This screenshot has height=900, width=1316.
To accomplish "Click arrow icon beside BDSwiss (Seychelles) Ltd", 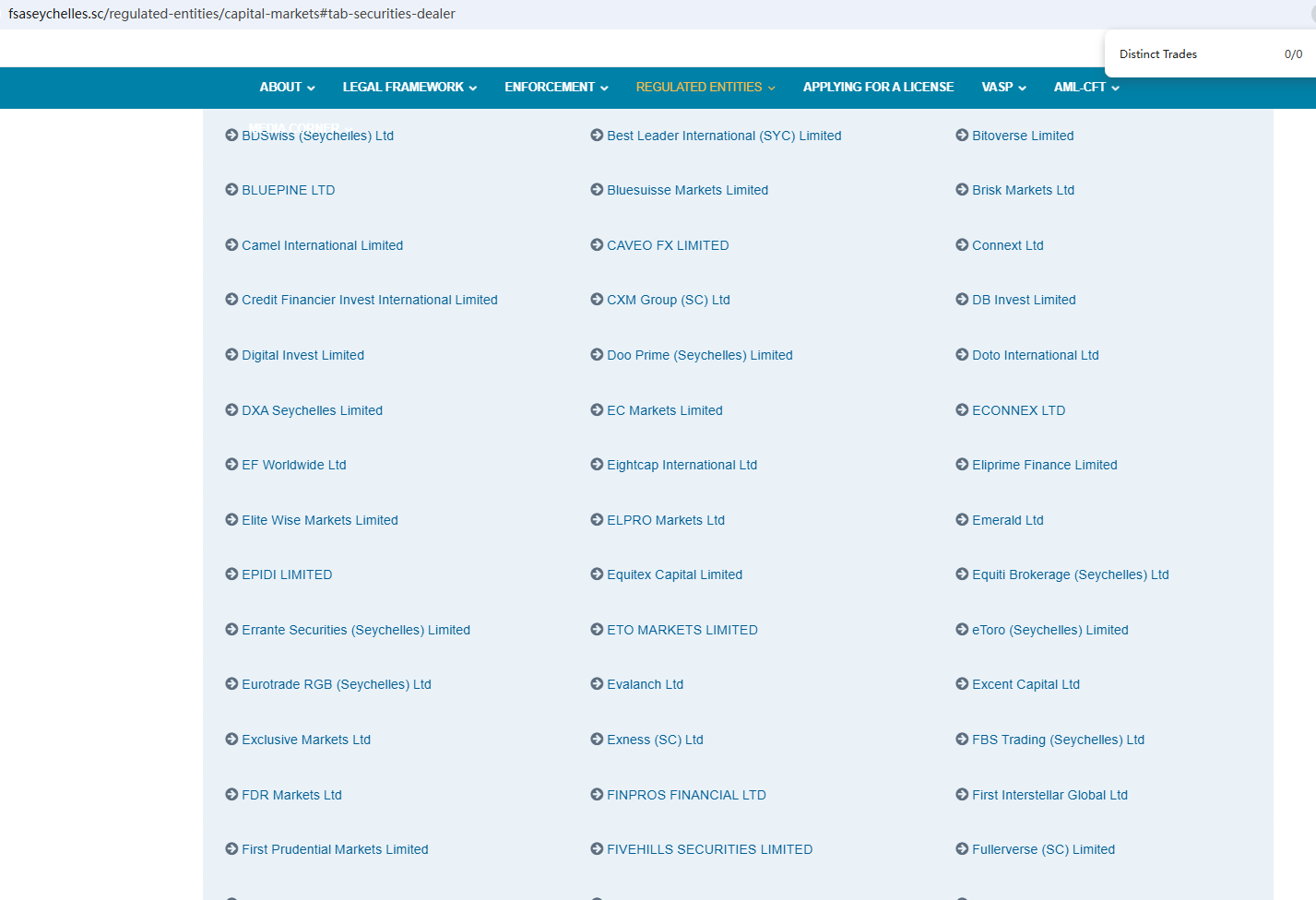I will tap(231, 136).
